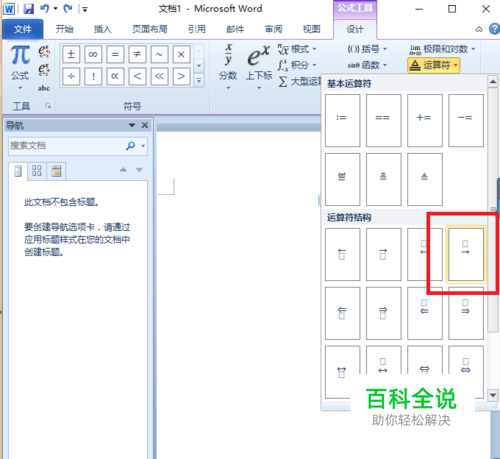
Task: Open the 函数 function dropdown
Action: 367,65
